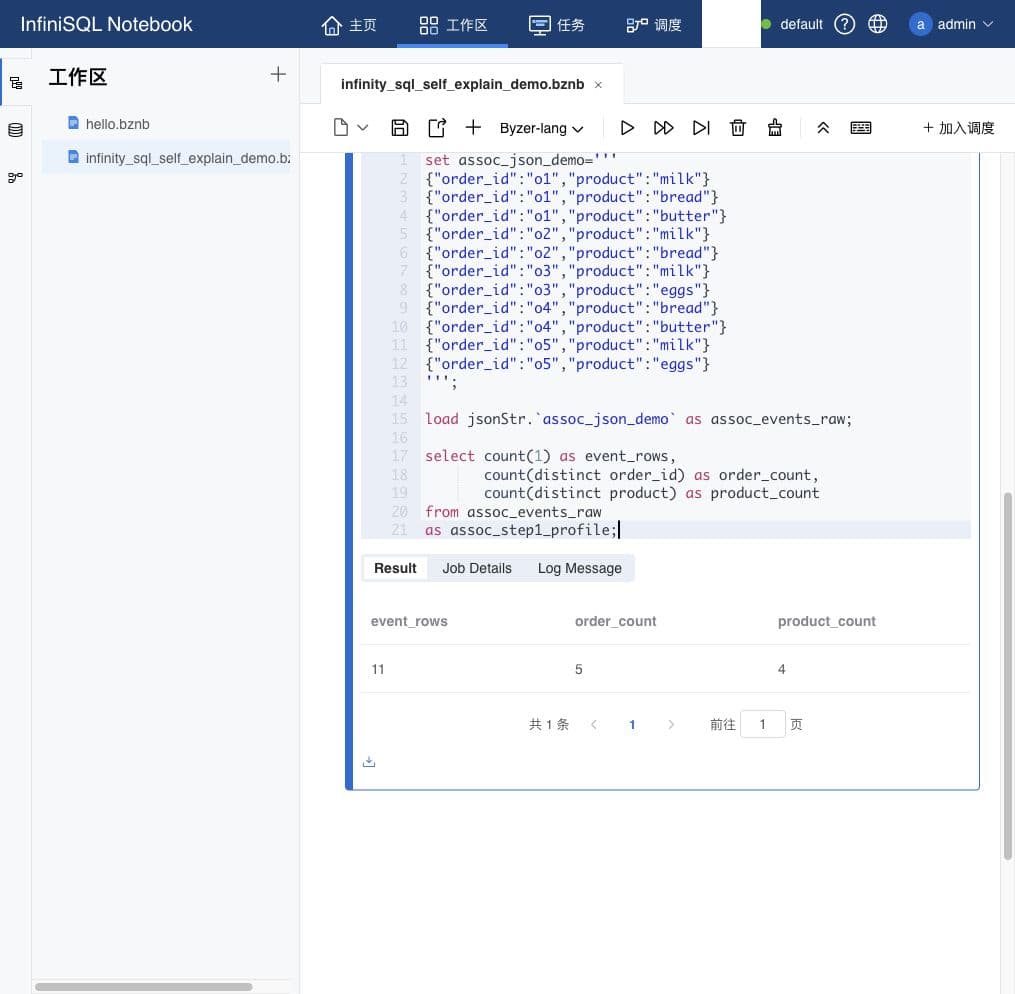Expand the new file dropdown arrow
The width and height of the screenshot is (1015, 994).
point(363,127)
